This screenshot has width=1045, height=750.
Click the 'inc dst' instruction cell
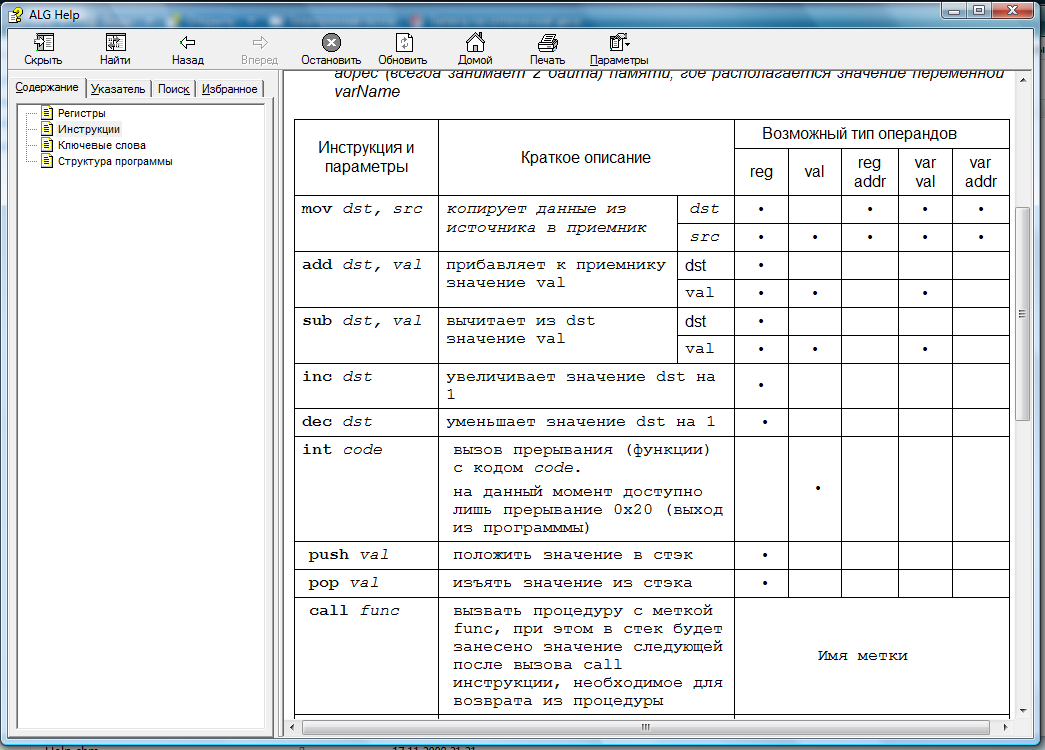pyautogui.click(x=367, y=385)
